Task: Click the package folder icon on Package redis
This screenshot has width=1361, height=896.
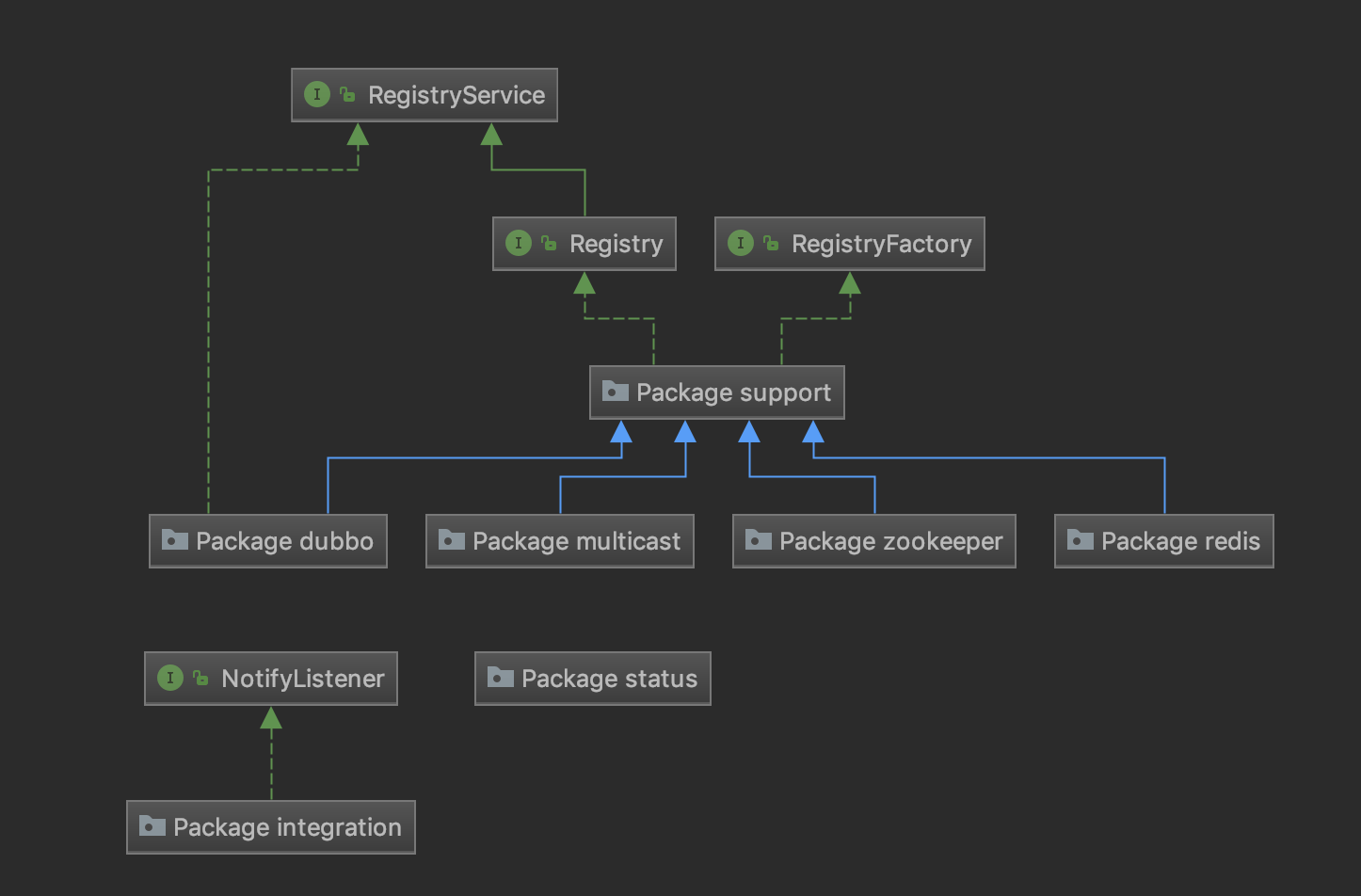Action: 1081,540
